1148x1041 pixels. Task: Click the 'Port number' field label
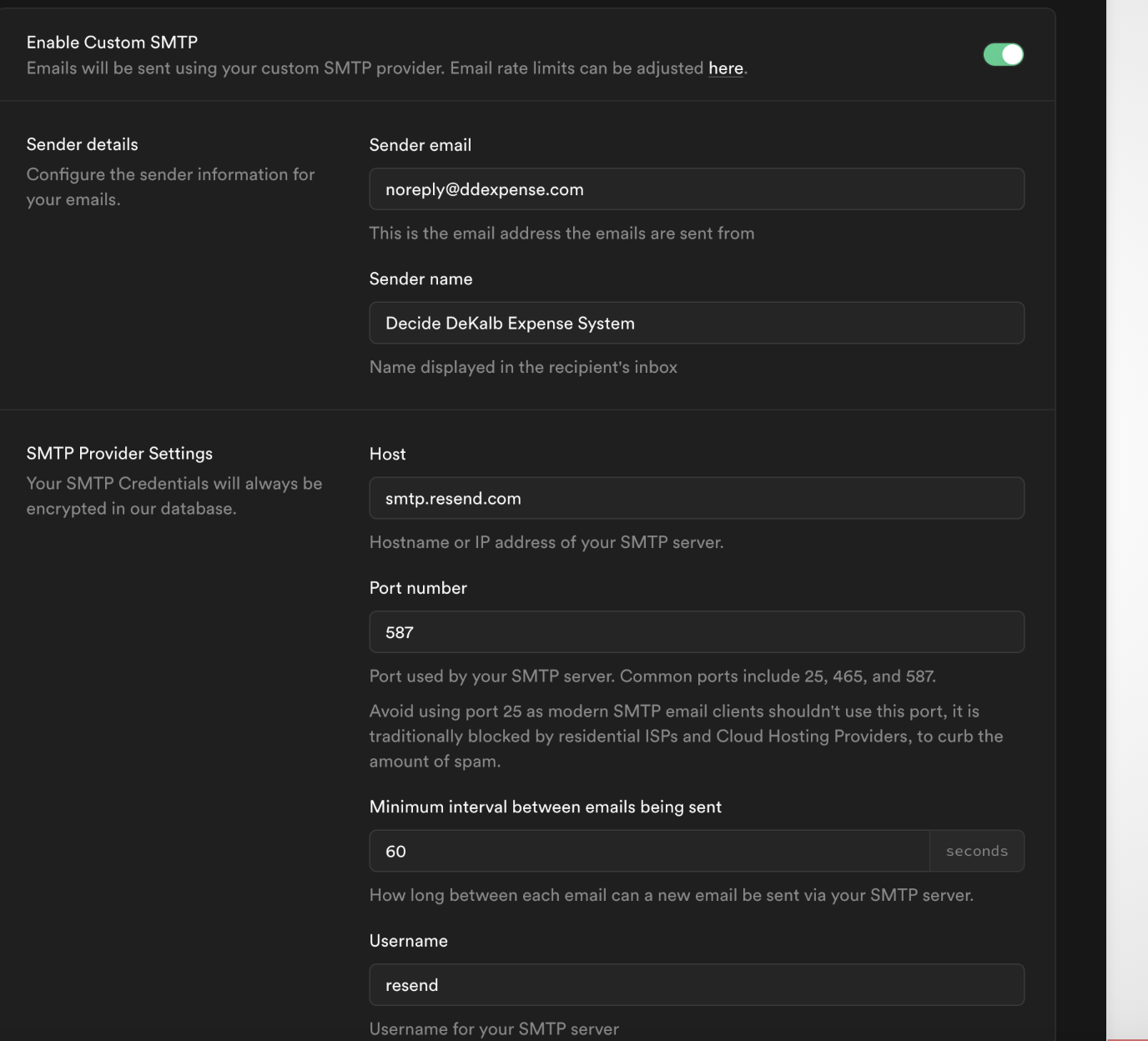point(418,588)
